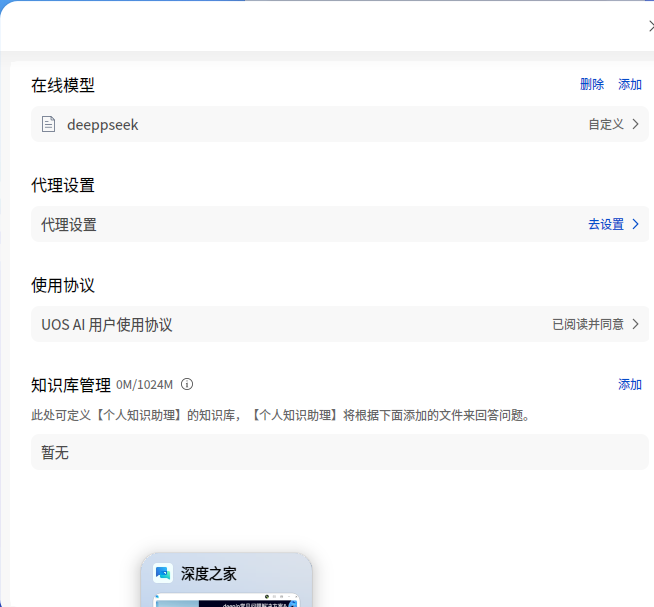Open the 深度之家 window preview thumbnail
The width and height of the screenshot is (654, 607).
tap(227, 600)
